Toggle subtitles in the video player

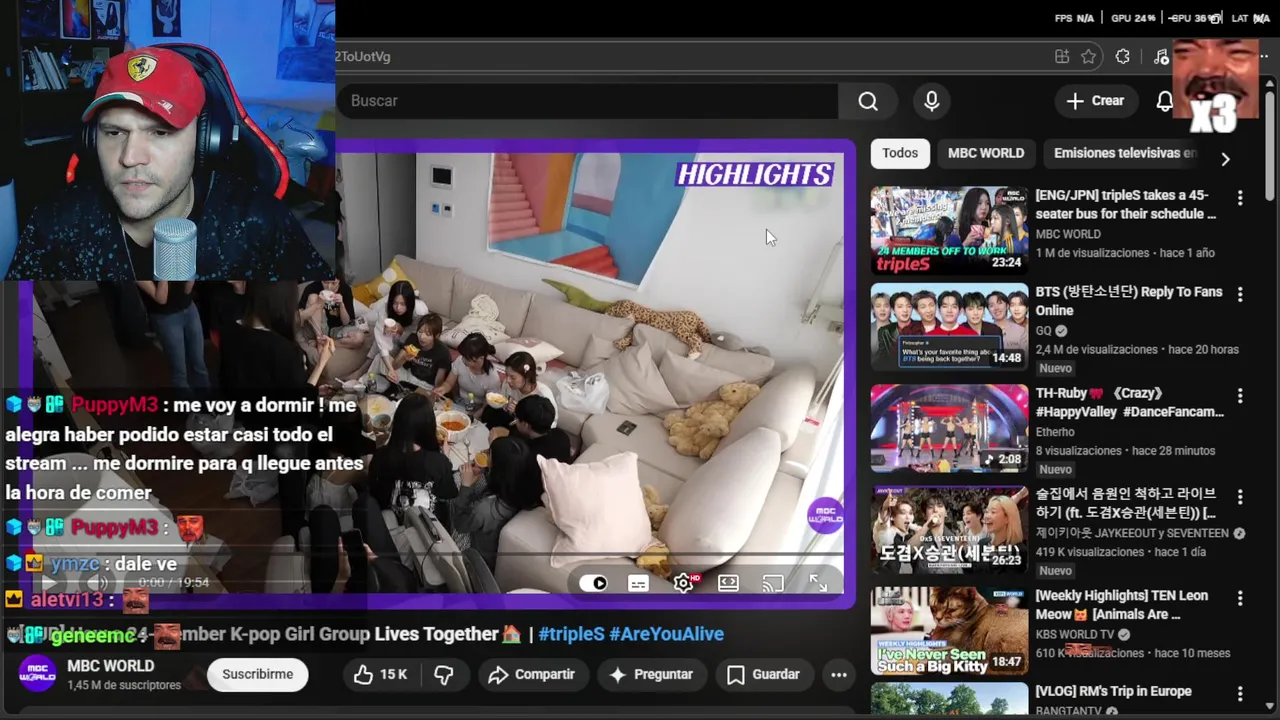tap(638, 583)
